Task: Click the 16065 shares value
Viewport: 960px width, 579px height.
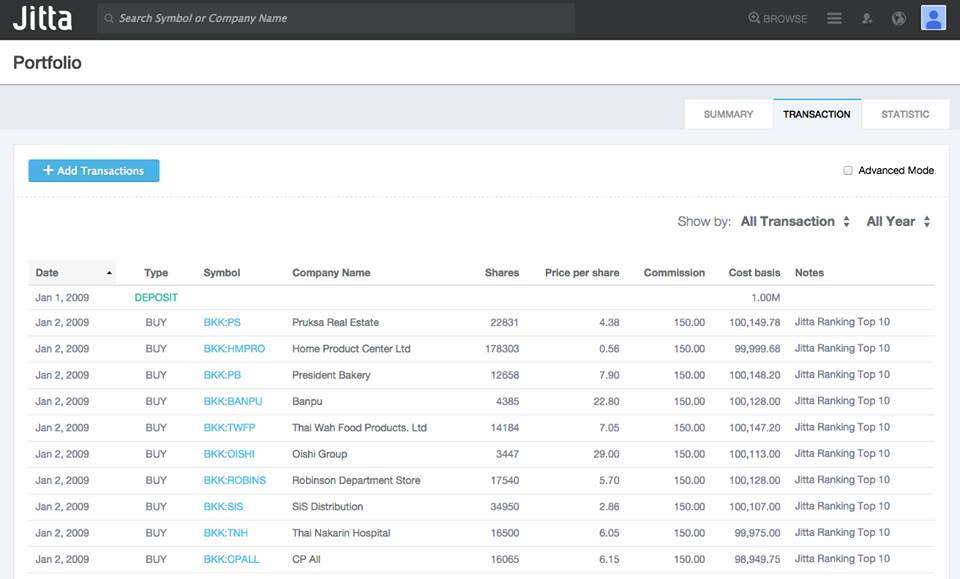Action: pyautogui.click(x=504, y=559)
